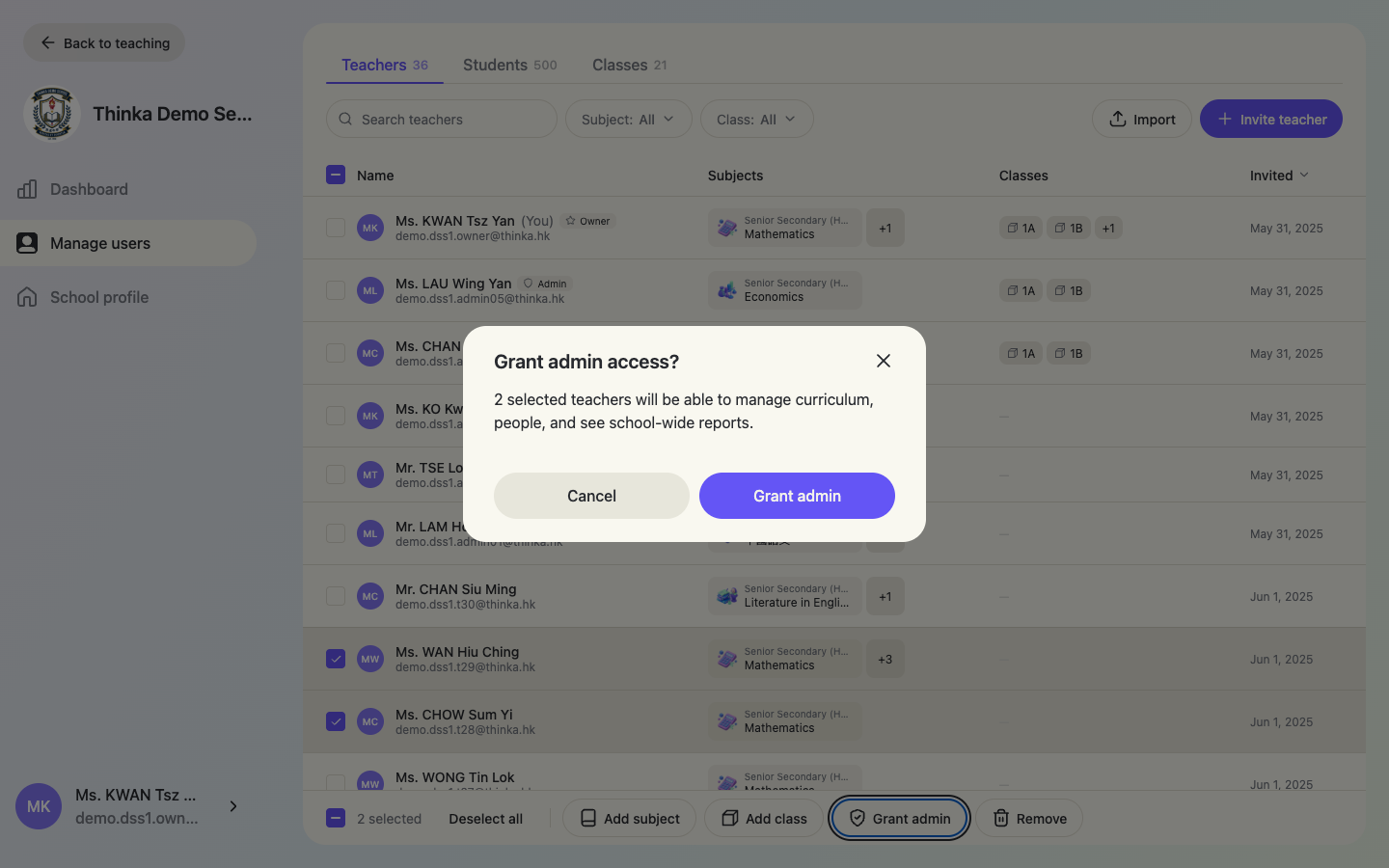Select the Manage users sidebar icon
This screenshot has width=1389, height=868.
click(27, 243)
